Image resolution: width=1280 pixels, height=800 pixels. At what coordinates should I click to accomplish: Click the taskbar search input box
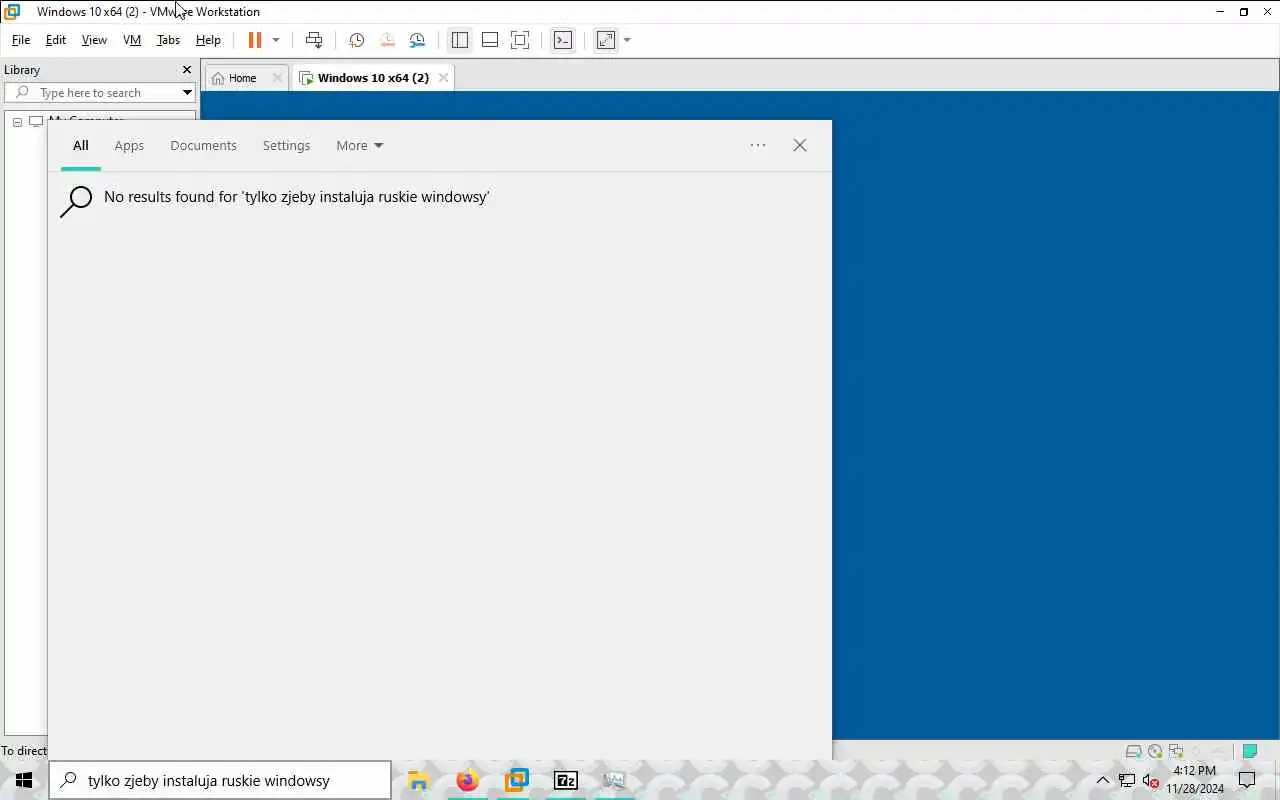click(x=220, y=780)
